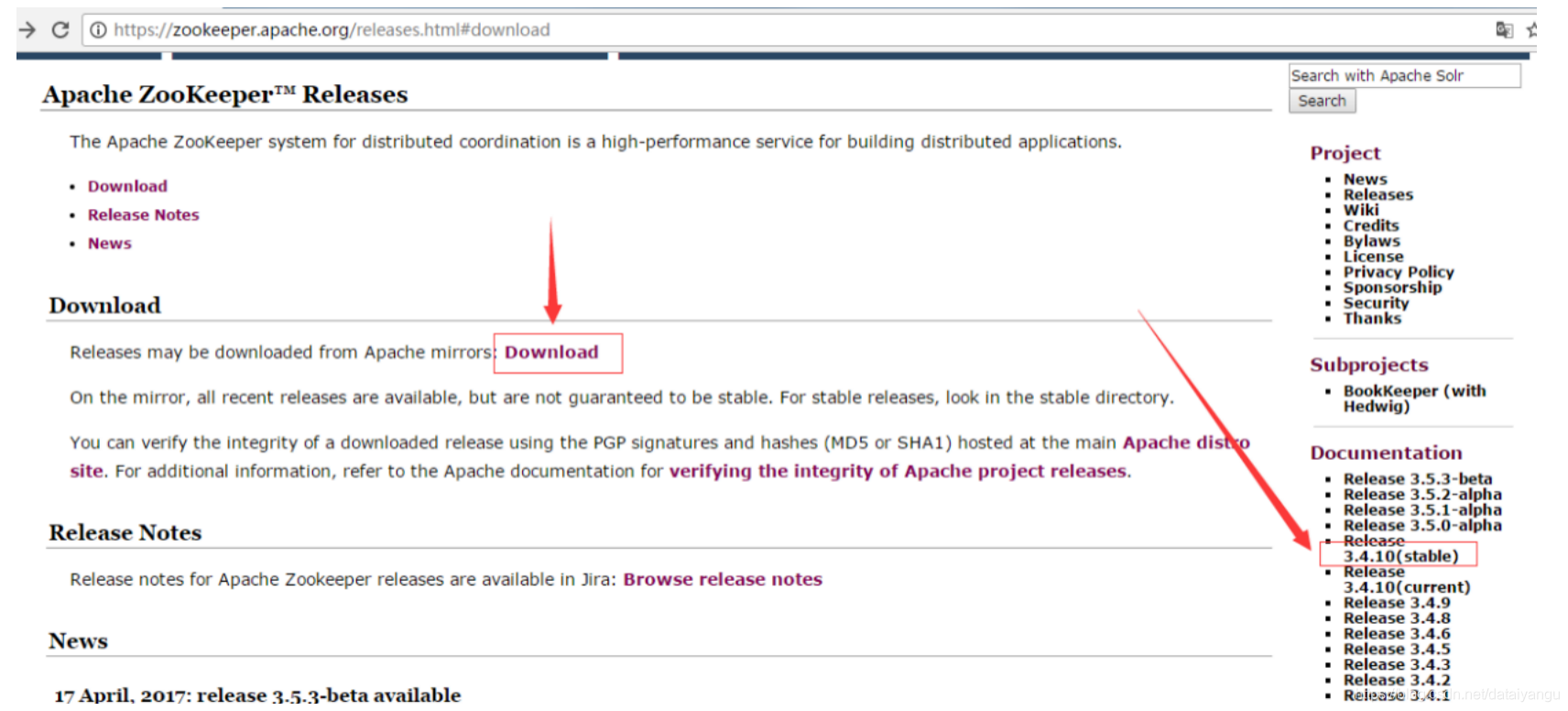
Task: Open the News bullet link
Action: click(x=109, y=244)
